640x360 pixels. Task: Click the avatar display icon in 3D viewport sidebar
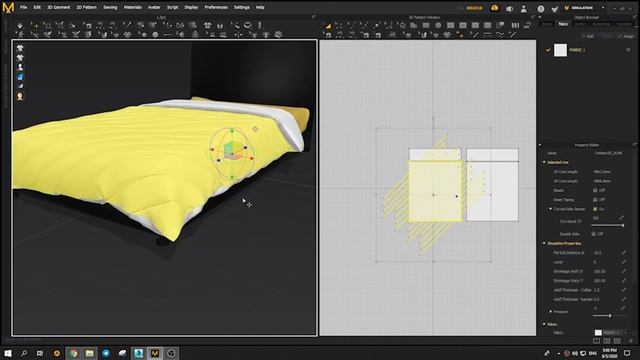[x=20, y=67]
